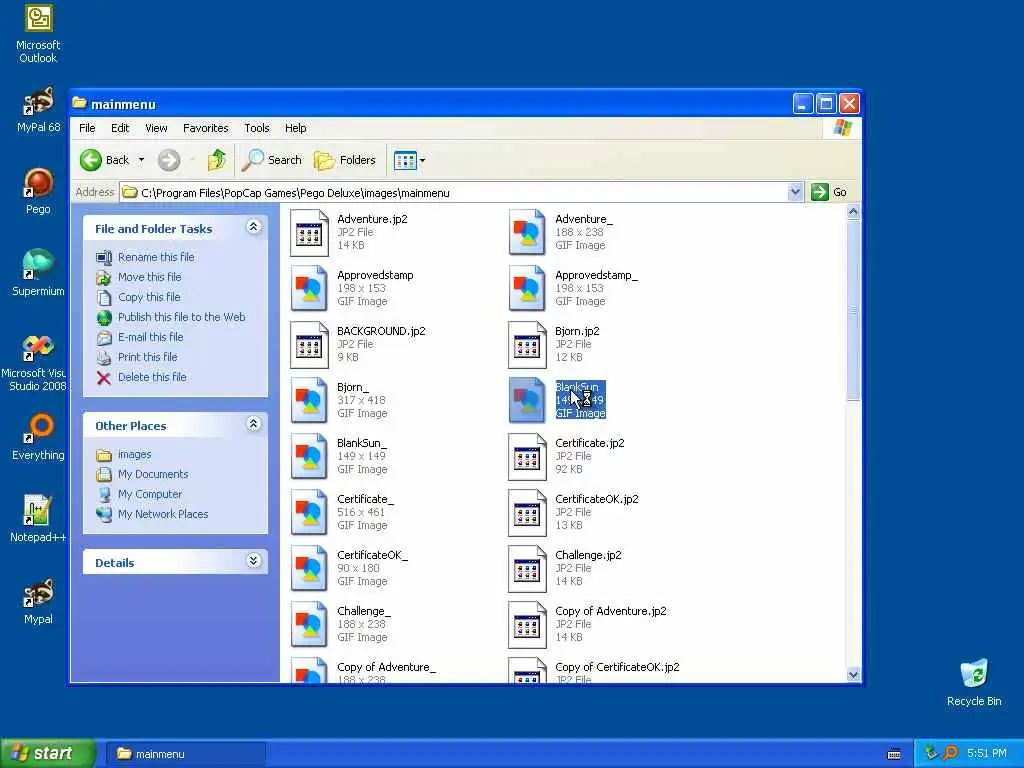Click Copy this file link

149,297
